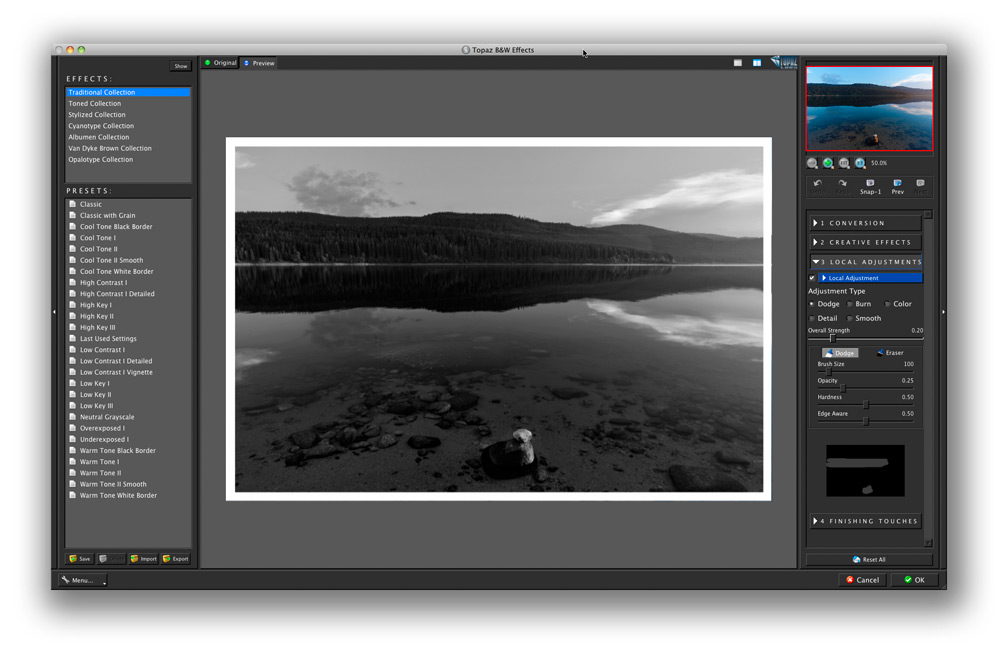Click the Fit zoom icon
Image resolution: width=1000 pixels, height=659 pixels.
[844, 163]
